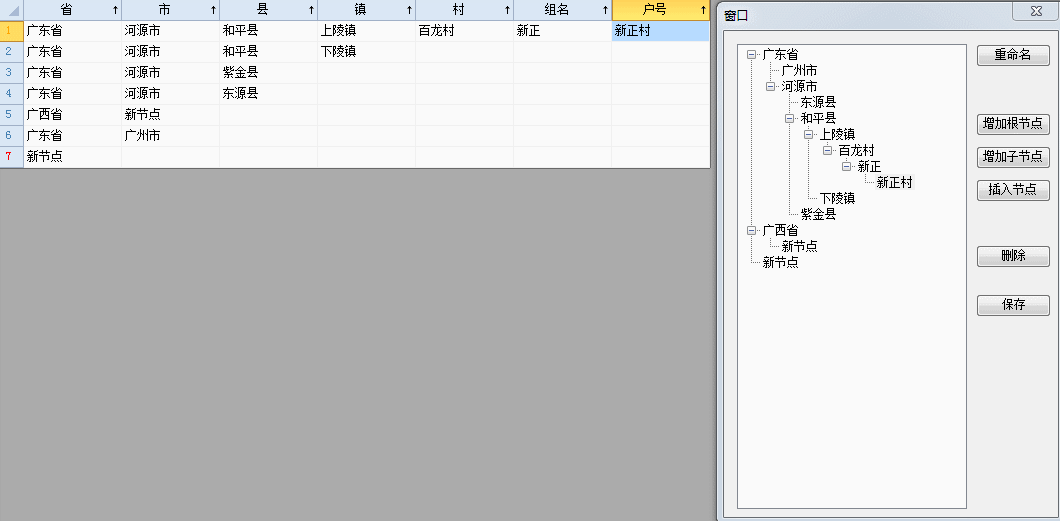Screen dimensions: 1060x521
Task: Select row header 2
Action: click(11, 51)
